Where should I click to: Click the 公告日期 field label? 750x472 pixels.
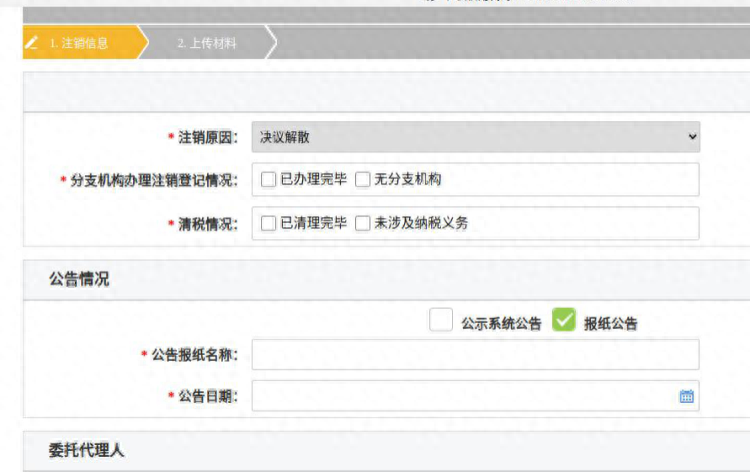[x=207, y=397]
